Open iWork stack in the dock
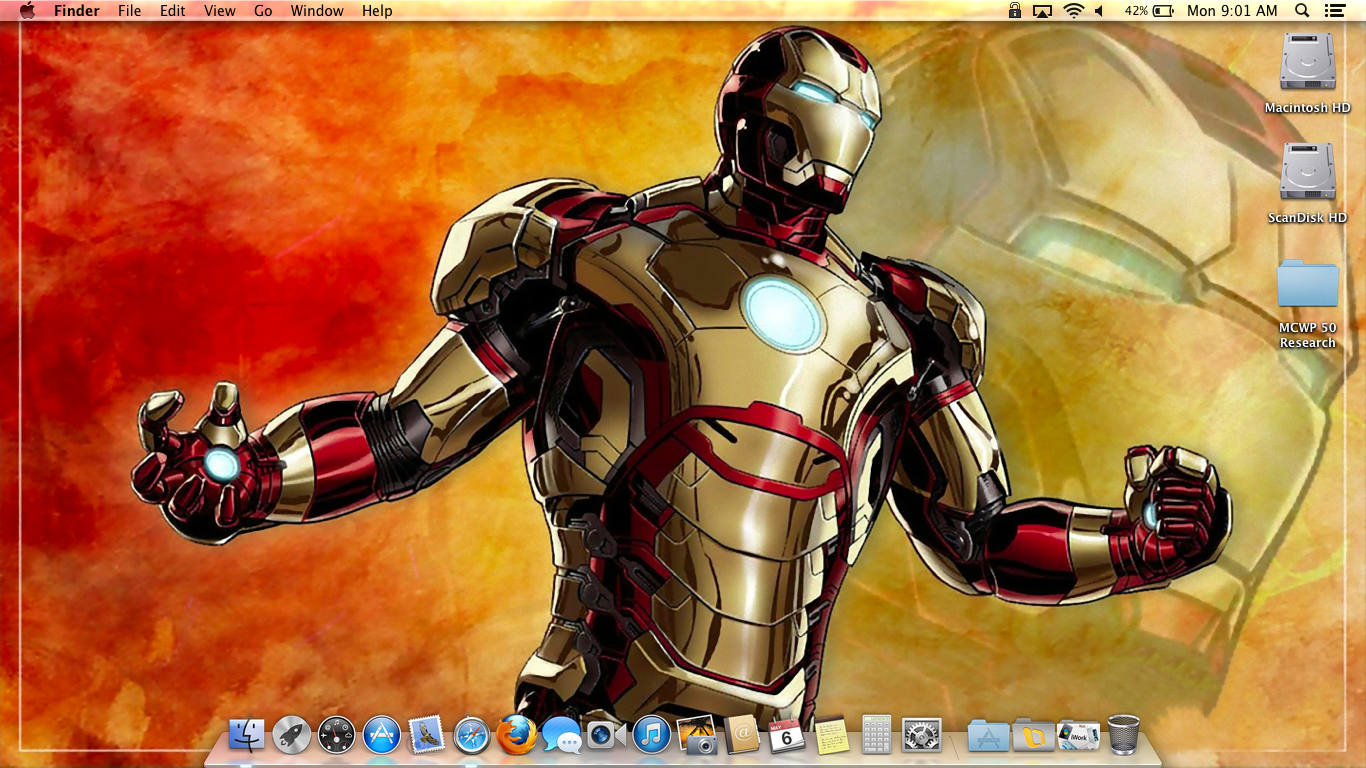1366x768 pixels. [x=1078, y=735]
